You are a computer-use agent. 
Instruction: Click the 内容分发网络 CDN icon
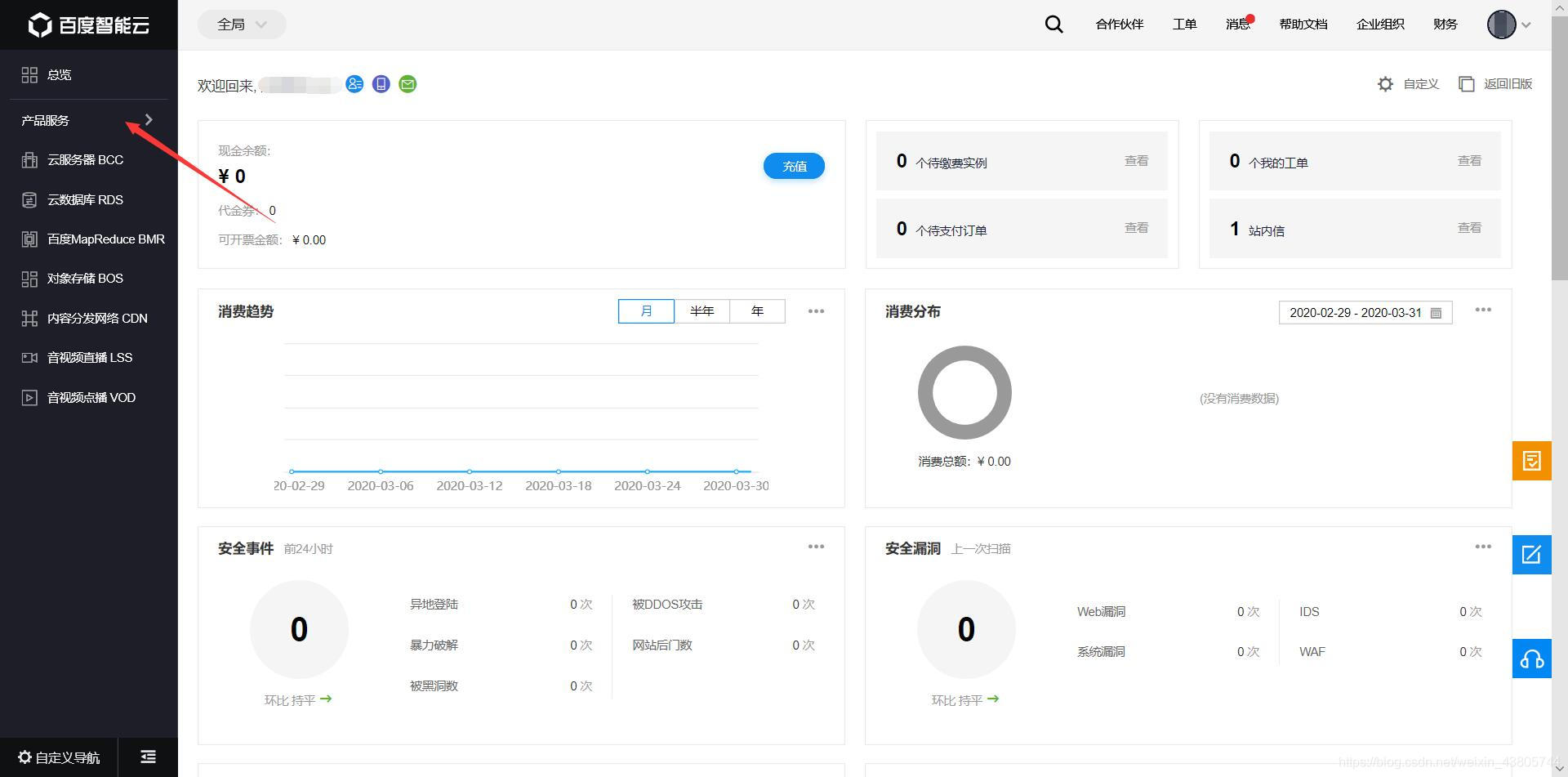coord(29,319)
